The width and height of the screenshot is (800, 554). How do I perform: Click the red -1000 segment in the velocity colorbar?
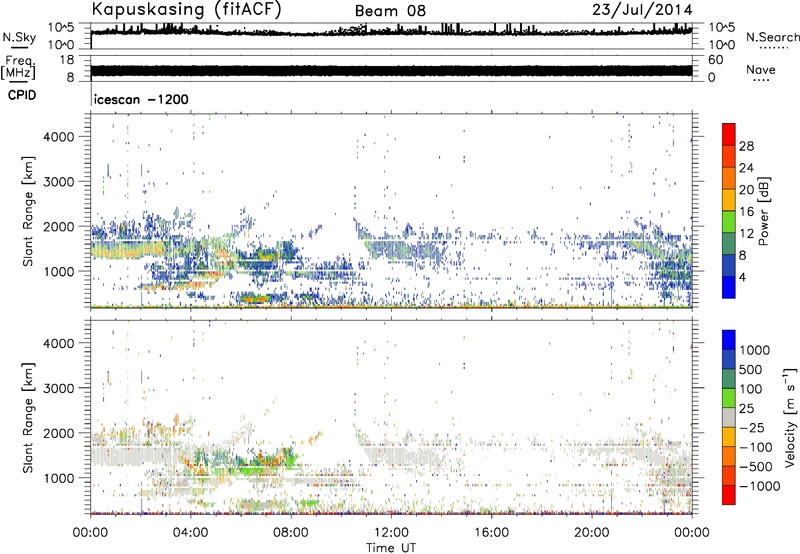click(729, 495)
